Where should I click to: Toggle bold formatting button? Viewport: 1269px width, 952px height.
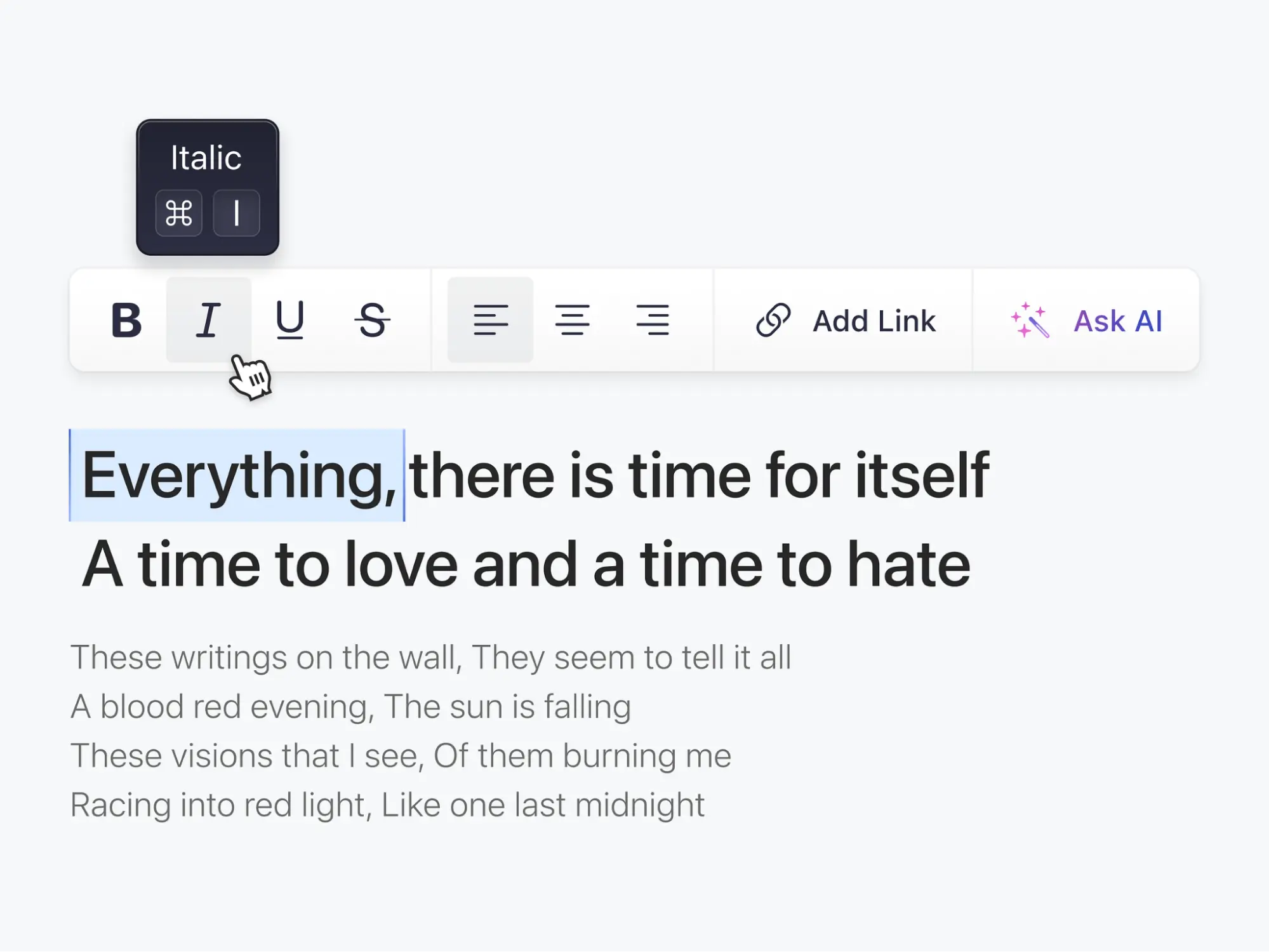pos(126,320)
